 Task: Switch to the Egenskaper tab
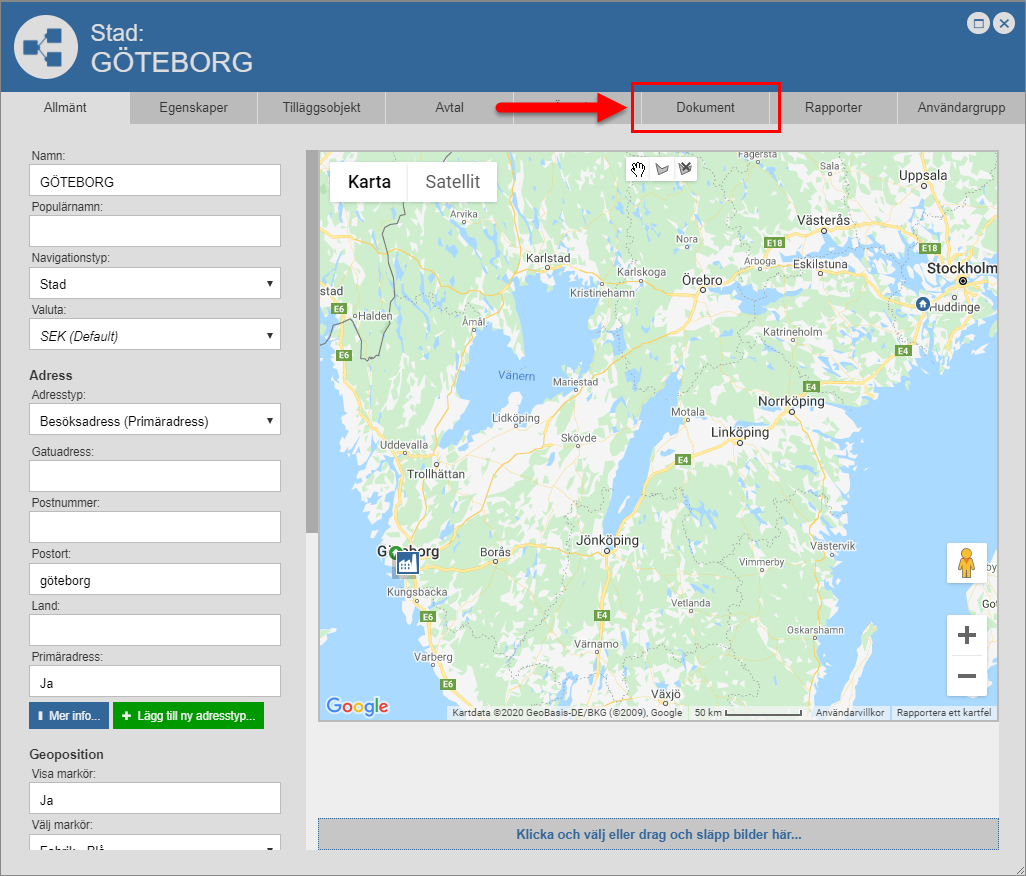point(194,108)
